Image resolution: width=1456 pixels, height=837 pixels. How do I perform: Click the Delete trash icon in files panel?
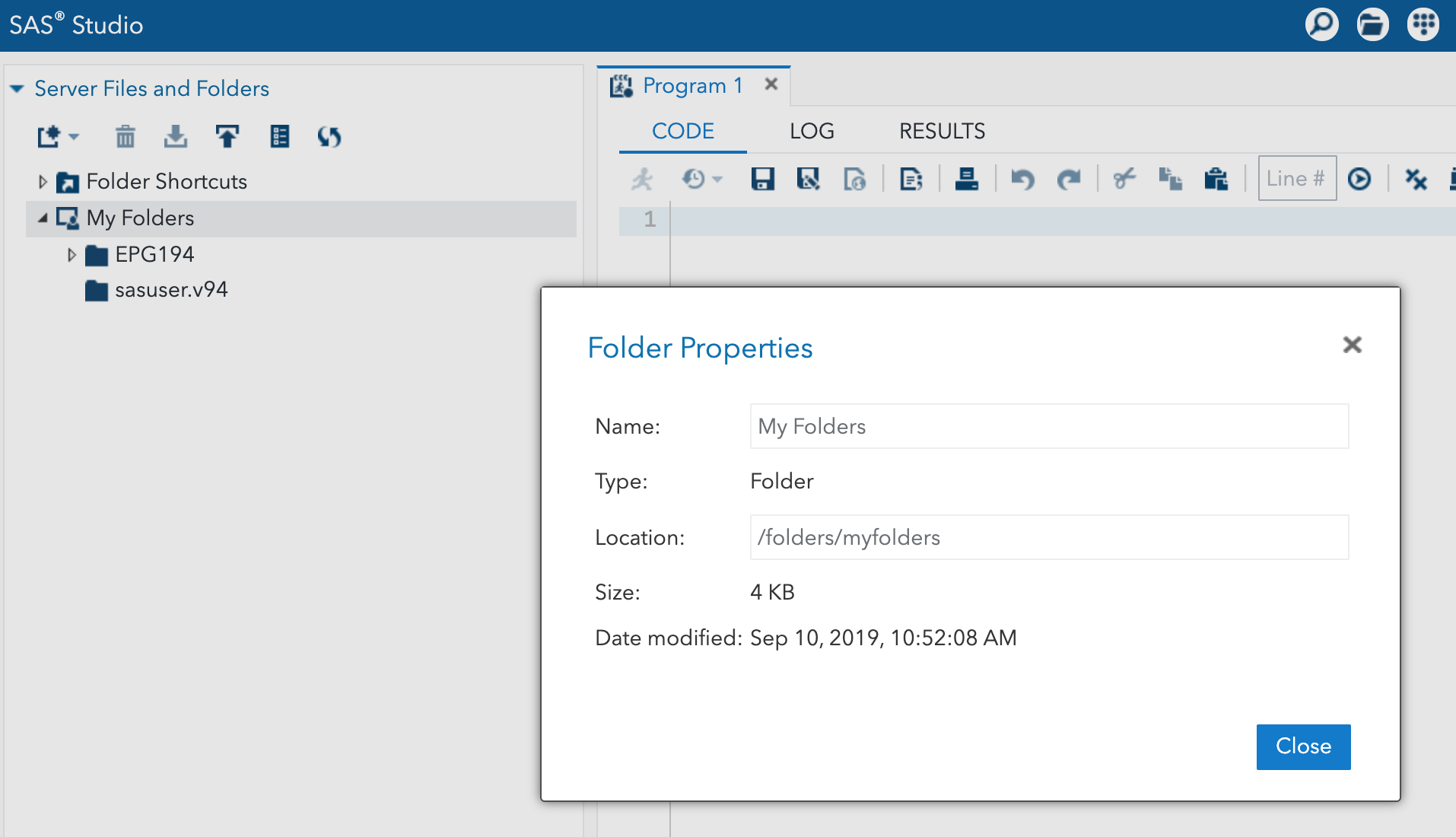coord(126,137)
